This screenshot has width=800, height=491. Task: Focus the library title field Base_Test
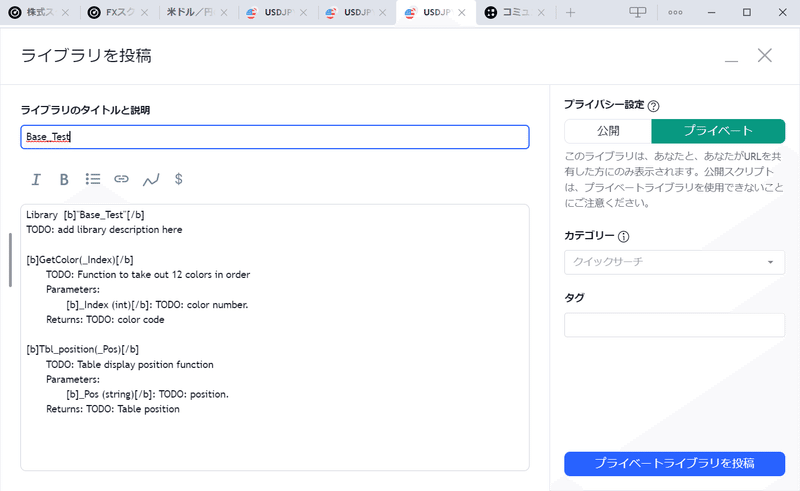(x=274, y=137)
